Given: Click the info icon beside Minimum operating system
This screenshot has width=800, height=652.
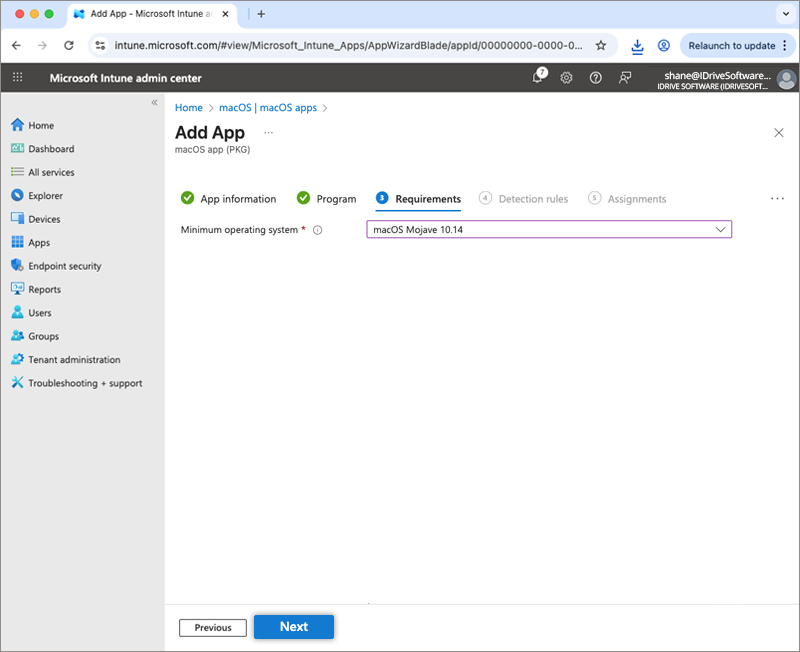Looking at the screenshot, I should click(x=318, y=230).
